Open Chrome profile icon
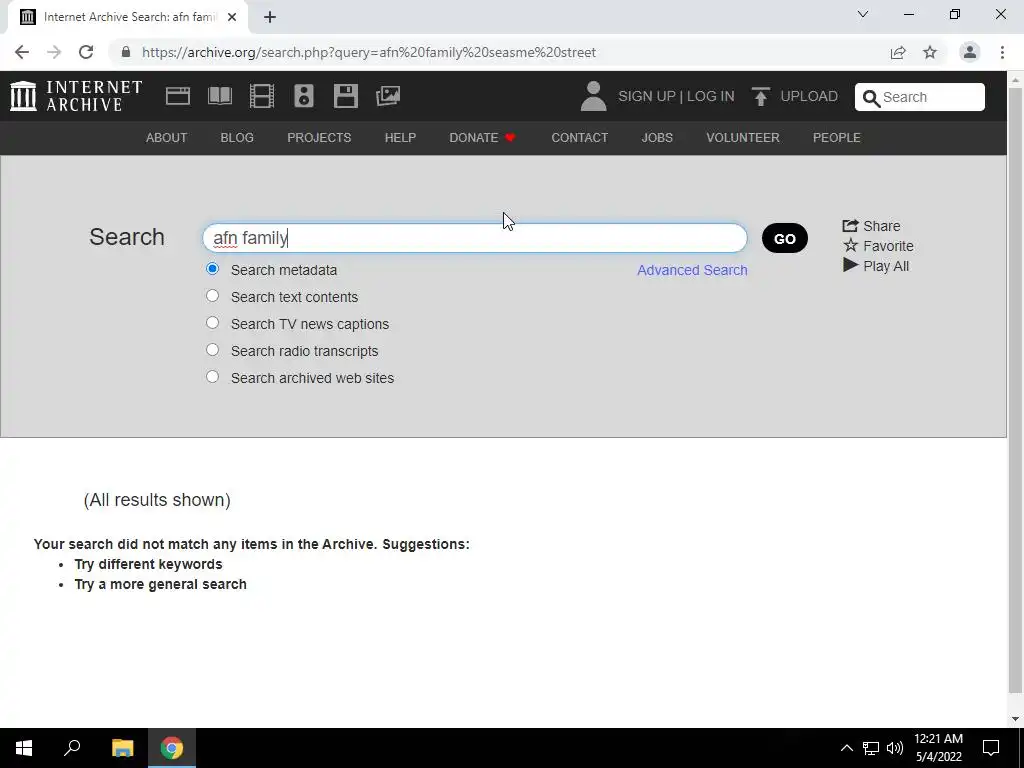 point(970,52)
